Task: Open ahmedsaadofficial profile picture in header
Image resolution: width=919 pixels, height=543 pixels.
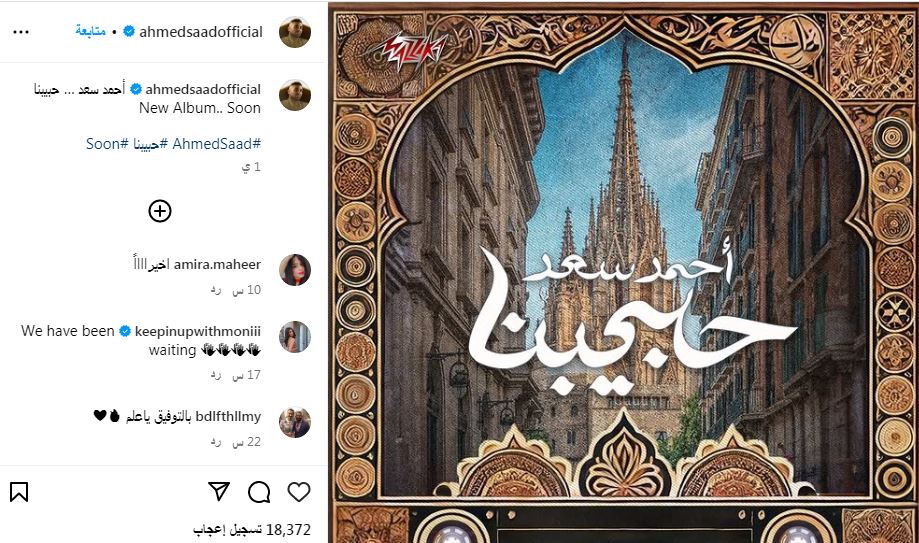Action: [295, 32]
